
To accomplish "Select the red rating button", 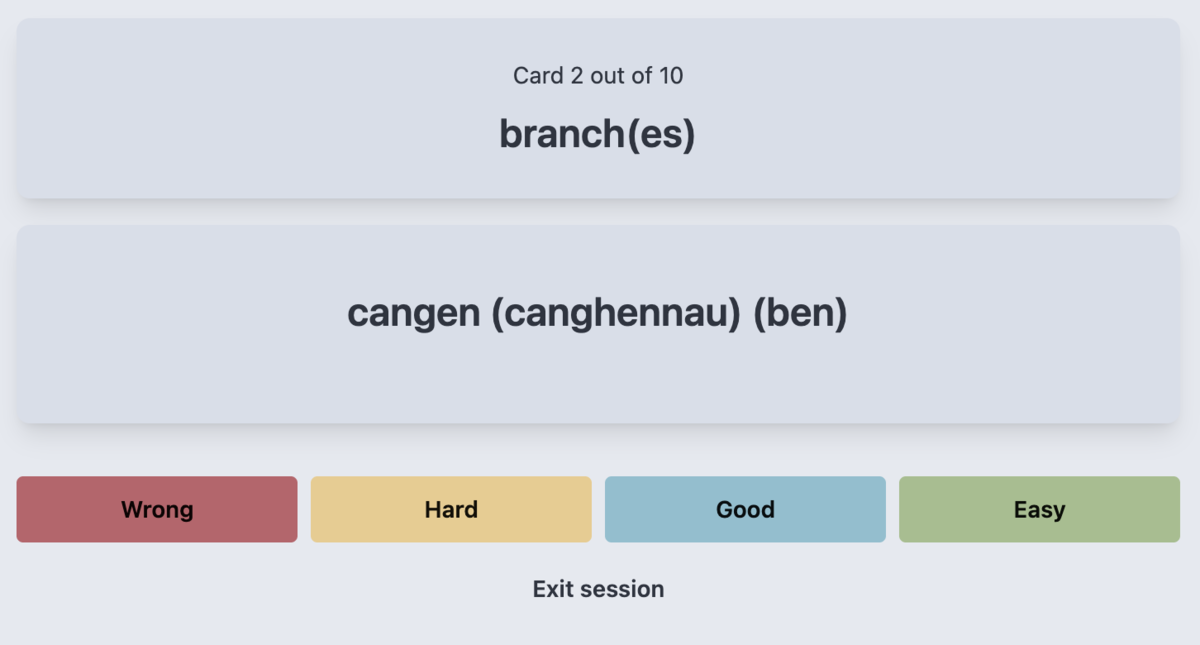I will coord(157,509).
